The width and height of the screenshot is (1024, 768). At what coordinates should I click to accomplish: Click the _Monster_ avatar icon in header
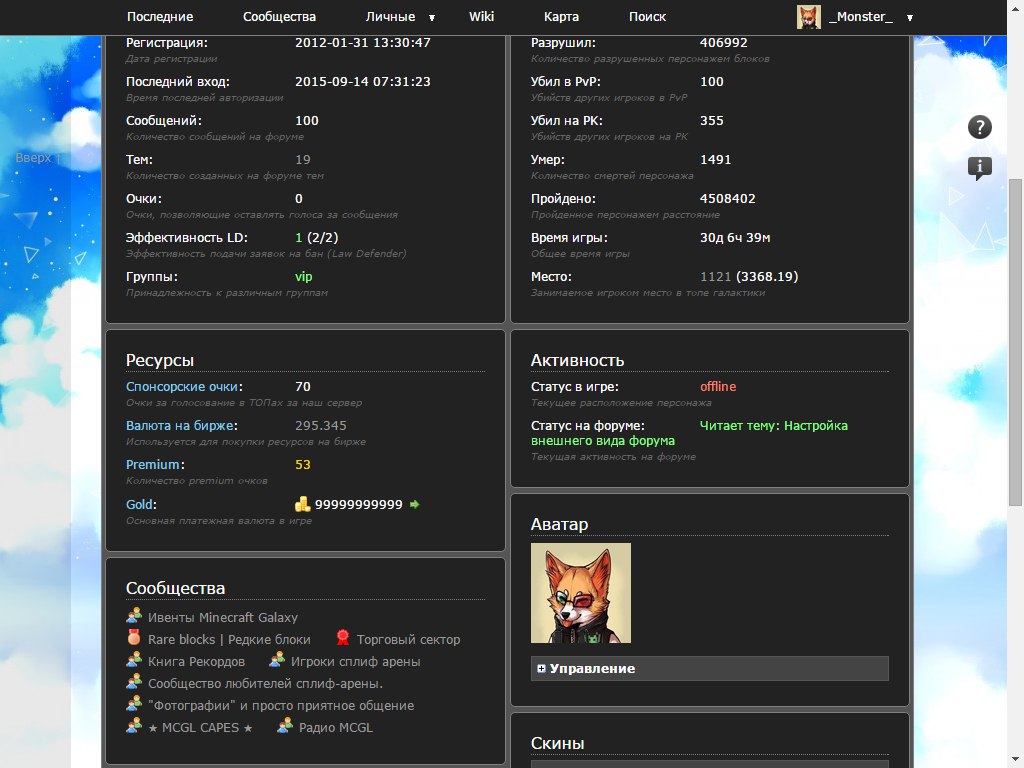tap(808, 16)
